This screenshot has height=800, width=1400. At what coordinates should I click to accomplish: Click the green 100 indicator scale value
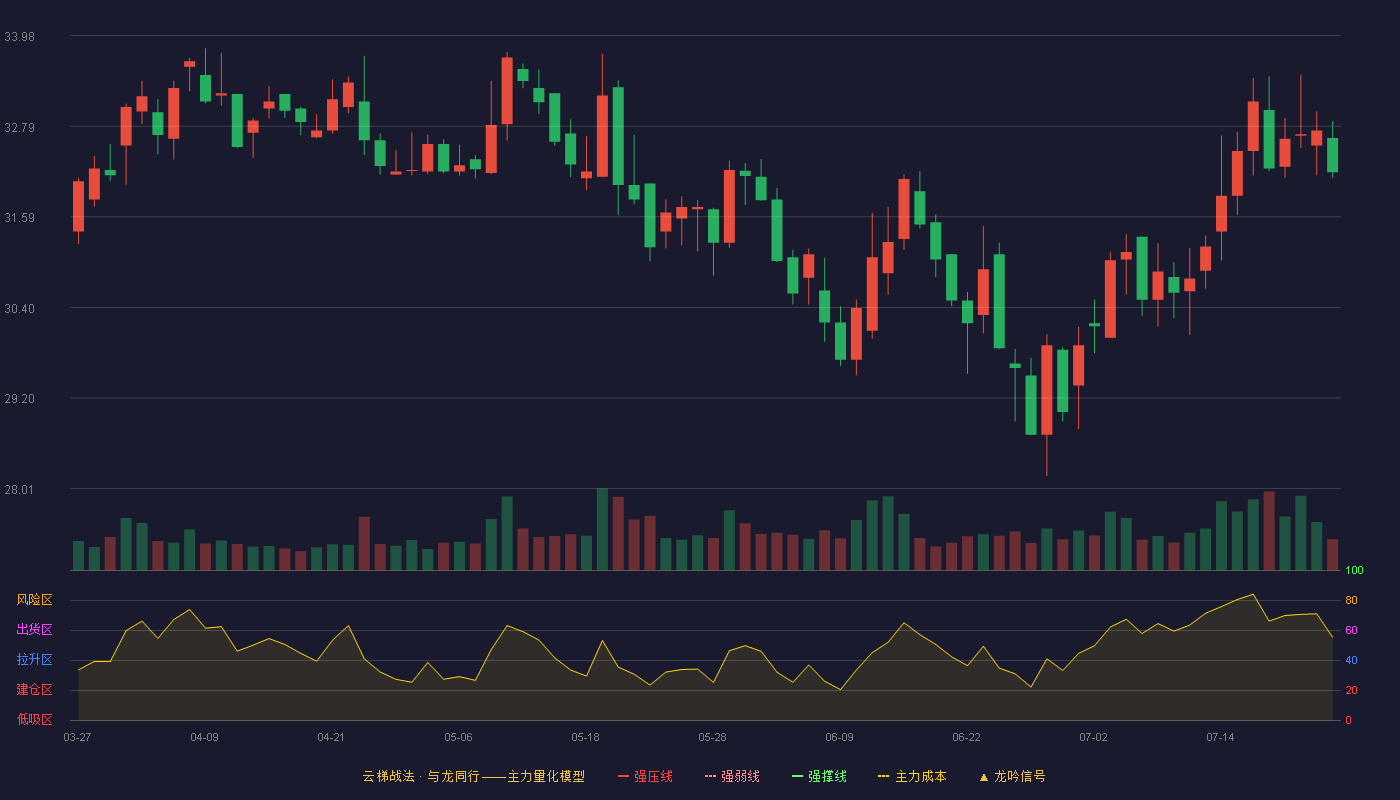[1354, 570]
